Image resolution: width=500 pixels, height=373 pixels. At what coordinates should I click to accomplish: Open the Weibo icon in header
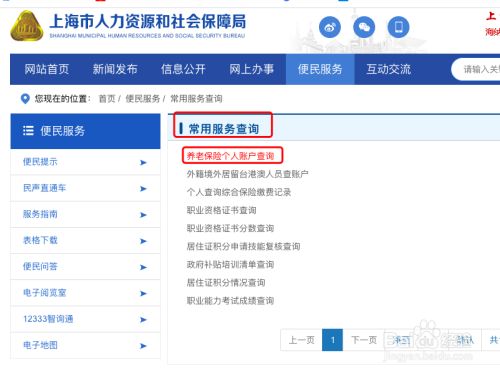point(330,27)
